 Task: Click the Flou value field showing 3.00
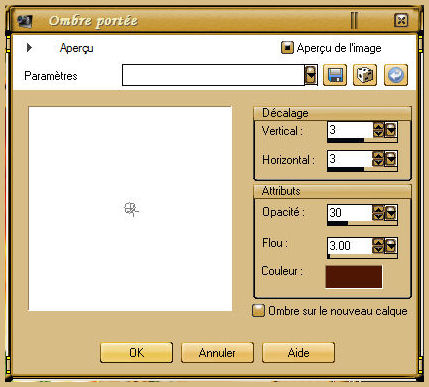[350, 246]
